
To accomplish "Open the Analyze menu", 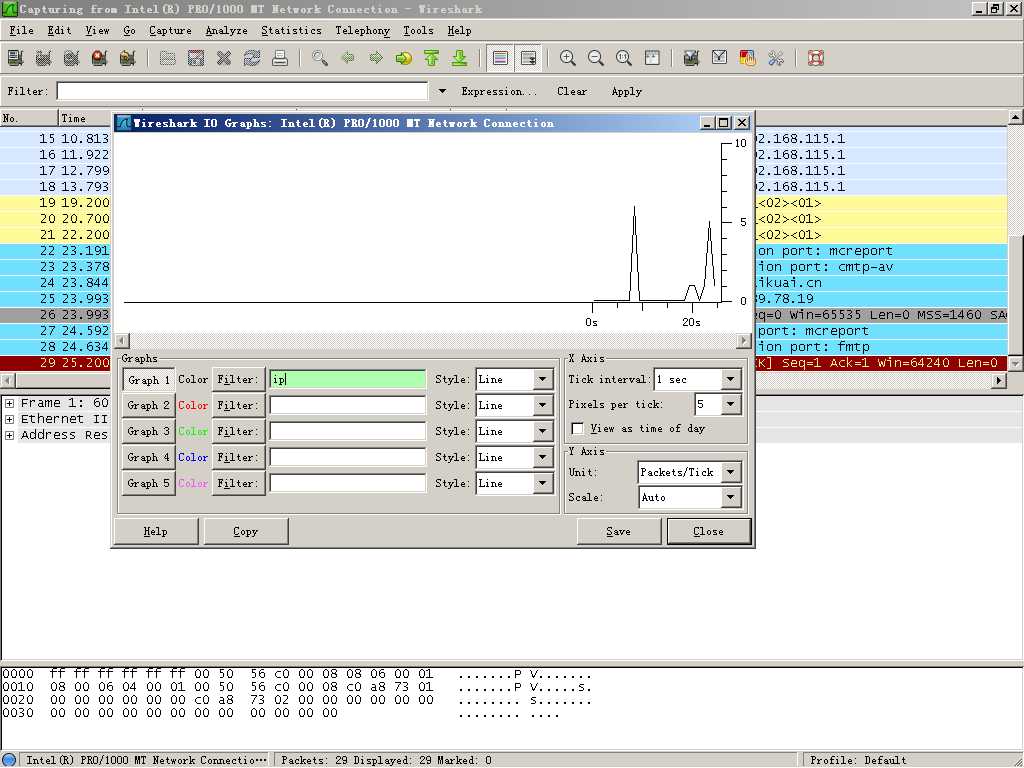I will [x=227, y=31].
